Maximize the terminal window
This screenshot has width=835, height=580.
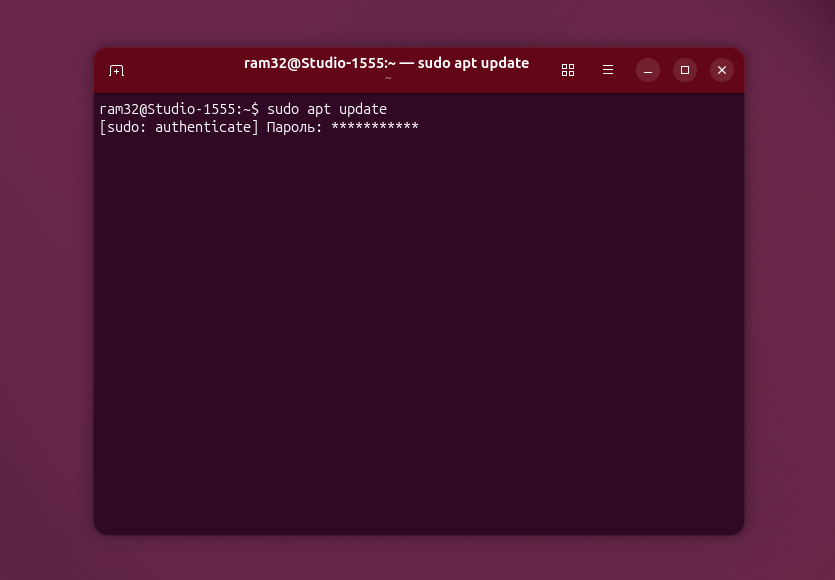(685, 70)
